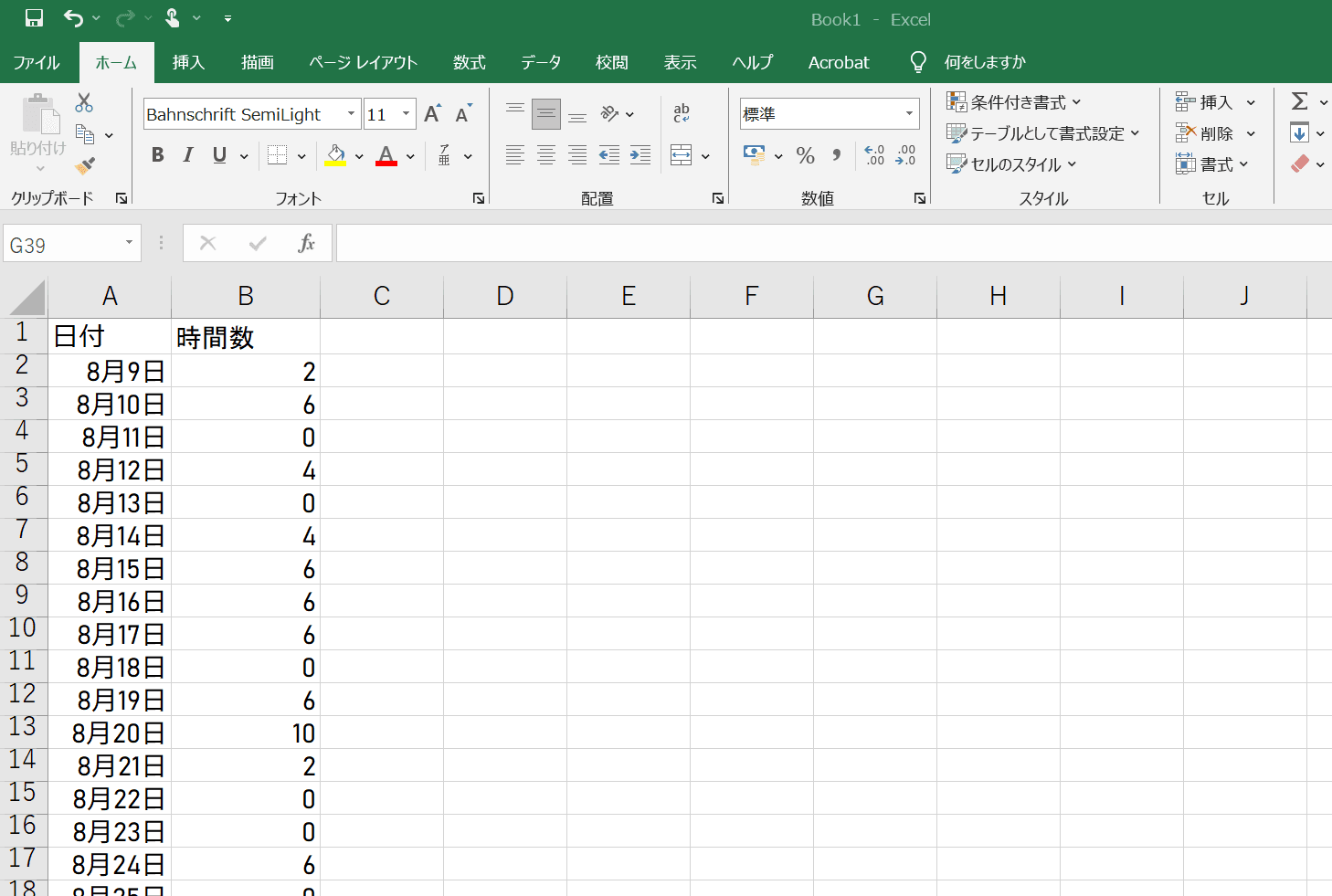Viewport: 1332px width, 896px height.
Task: Click the Undo arrow icon
Action: click(73, 18)
